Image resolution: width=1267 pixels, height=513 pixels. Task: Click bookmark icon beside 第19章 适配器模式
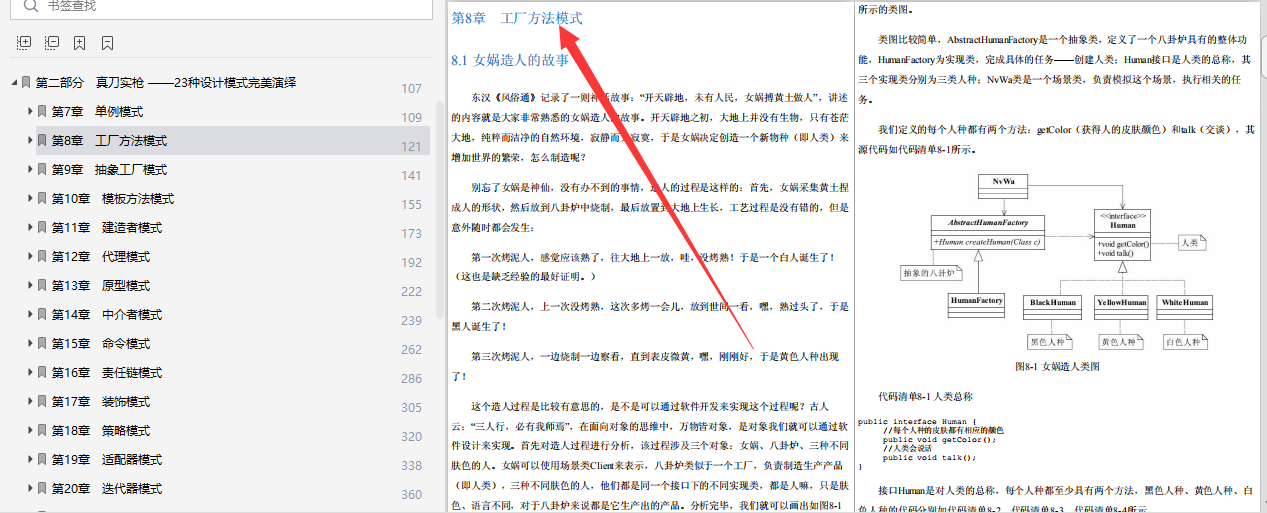[x=42, y=460]
